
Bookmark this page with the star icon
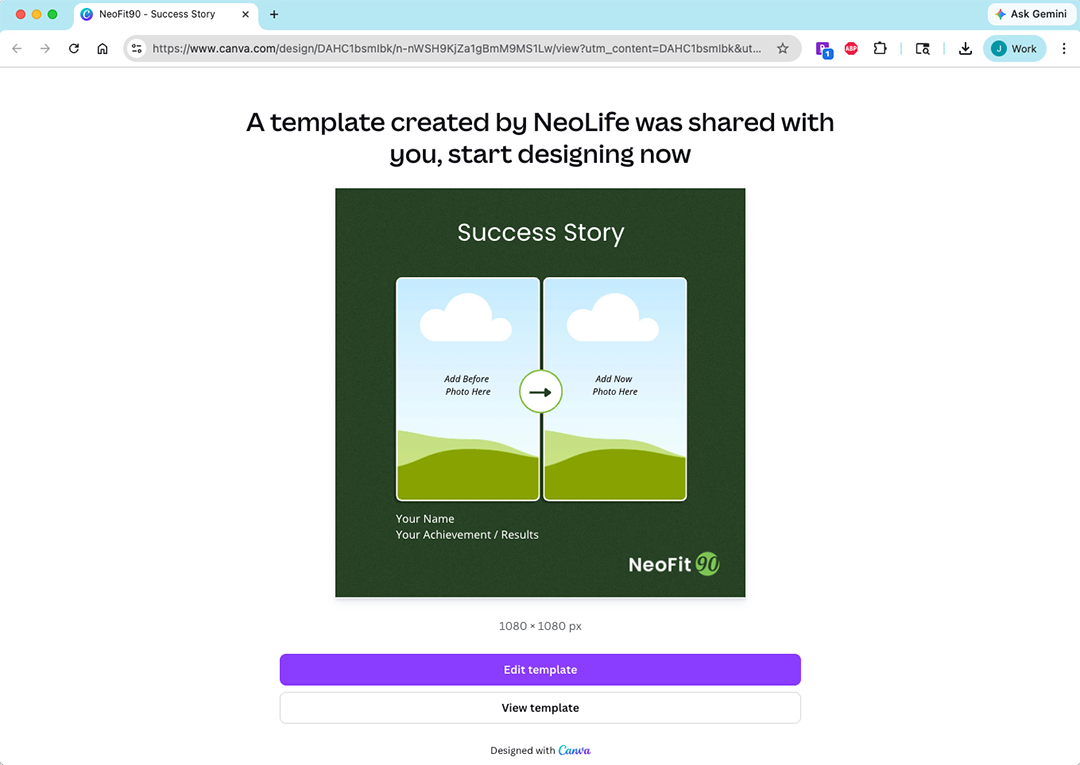click(783, 48)
